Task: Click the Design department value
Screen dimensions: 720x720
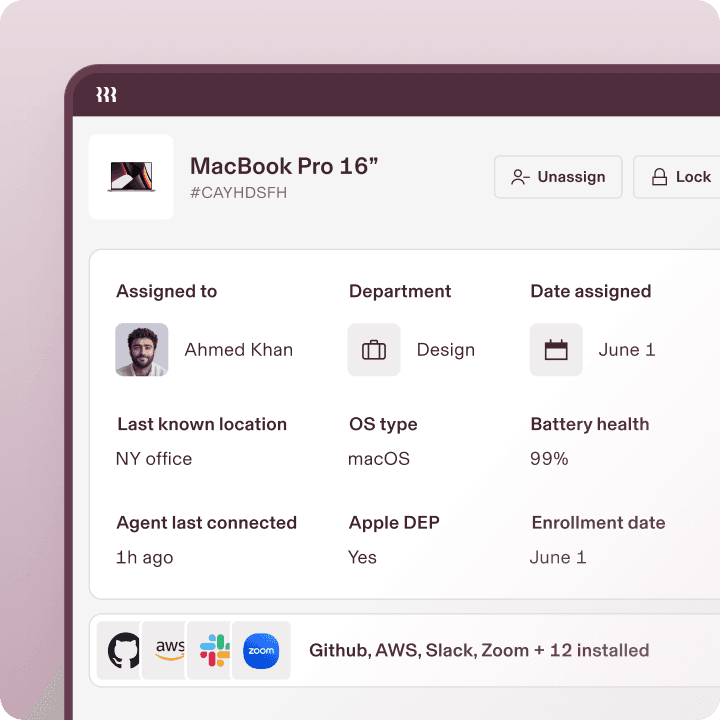Action: [445, 350]
